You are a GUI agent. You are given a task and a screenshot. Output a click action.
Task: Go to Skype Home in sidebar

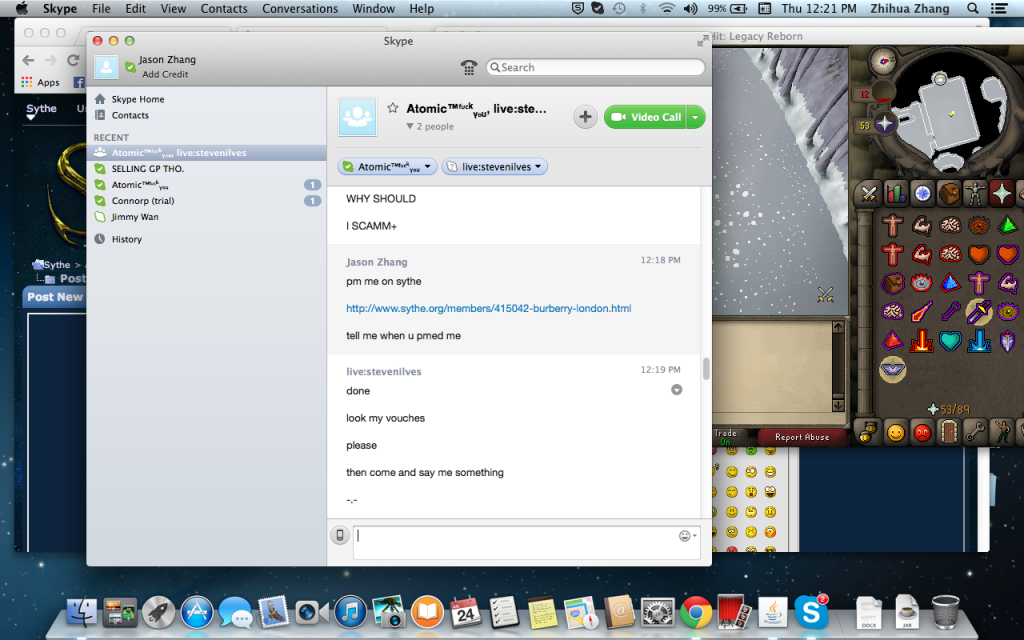(137, 99)
